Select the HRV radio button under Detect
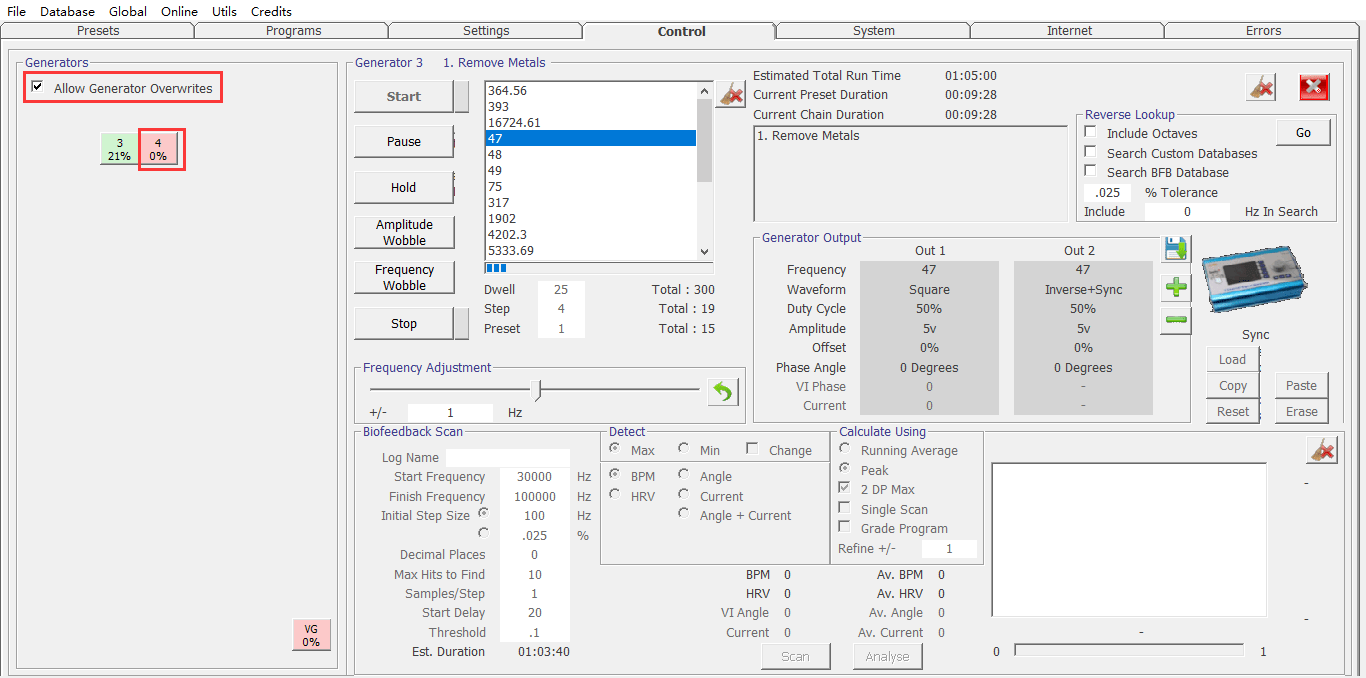This screenshot has height=678, width=1366. [x=615, y=496]
